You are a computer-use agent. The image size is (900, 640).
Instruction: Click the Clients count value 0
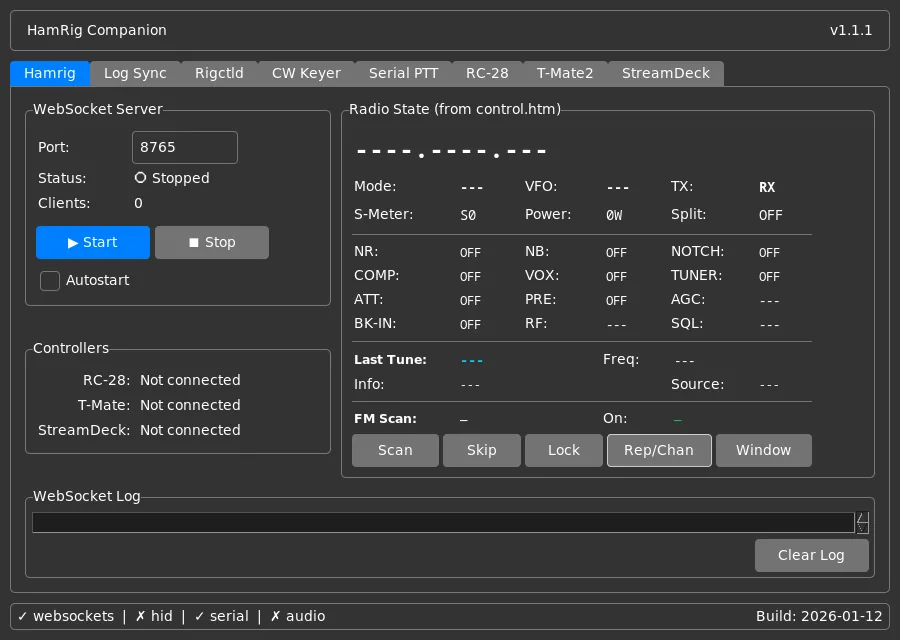coord(138,203)
